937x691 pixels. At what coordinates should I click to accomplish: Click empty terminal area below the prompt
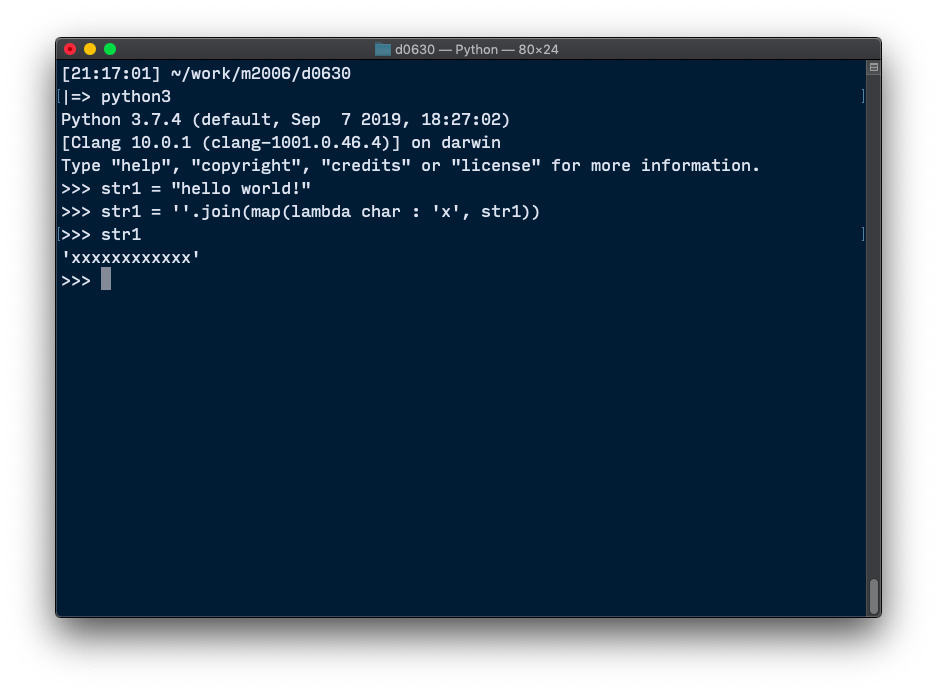460,448
